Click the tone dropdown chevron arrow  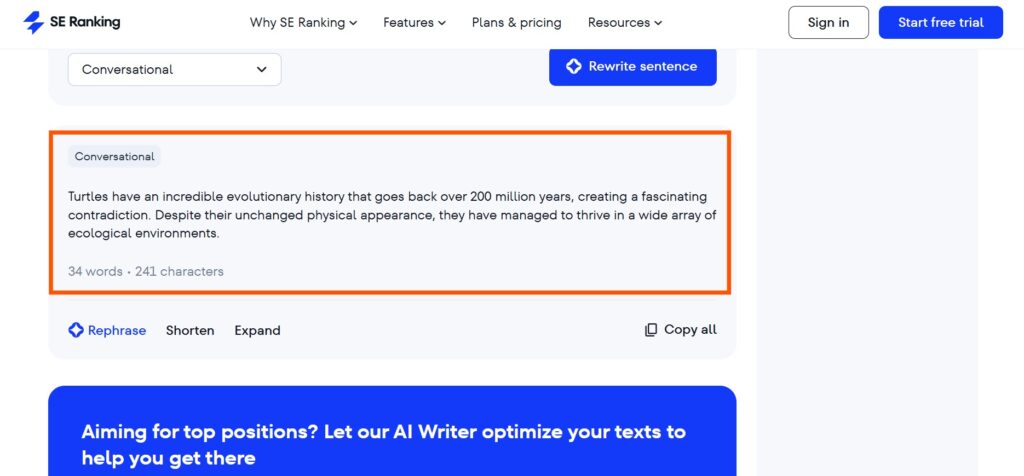point(261,69)
